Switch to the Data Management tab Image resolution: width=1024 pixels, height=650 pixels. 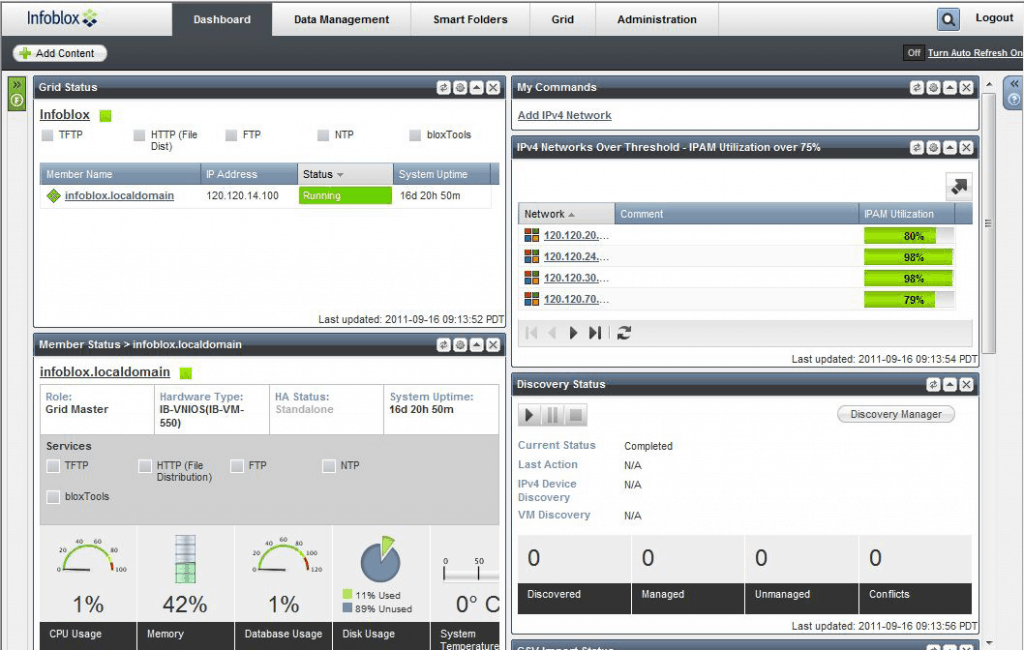tap(340, 18)
